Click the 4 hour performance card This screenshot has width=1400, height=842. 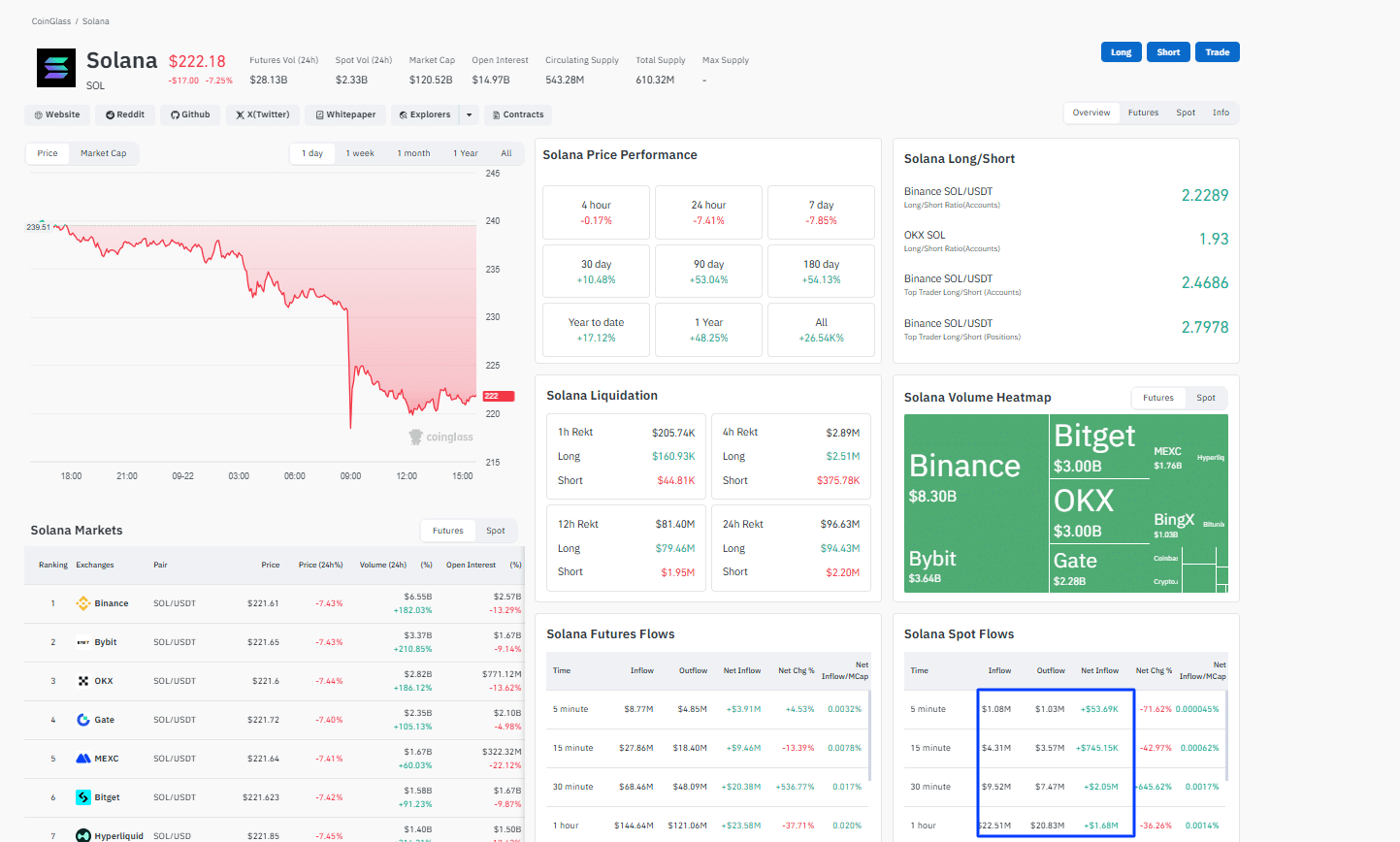point(597,212)
